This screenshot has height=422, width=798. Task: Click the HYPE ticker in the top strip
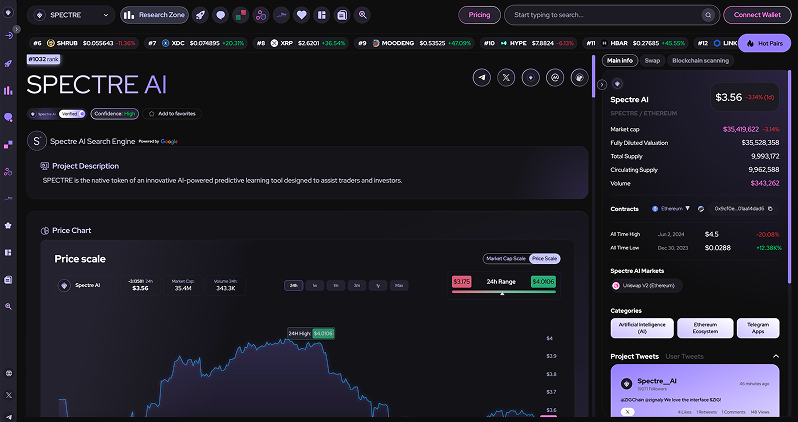(x=528, y=43)
